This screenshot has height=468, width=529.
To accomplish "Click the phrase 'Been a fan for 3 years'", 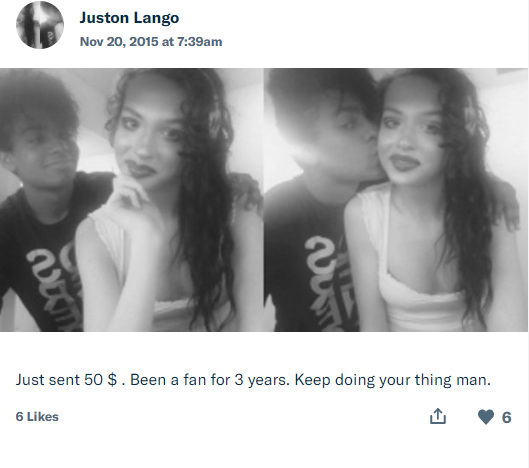I will [210, 380].
